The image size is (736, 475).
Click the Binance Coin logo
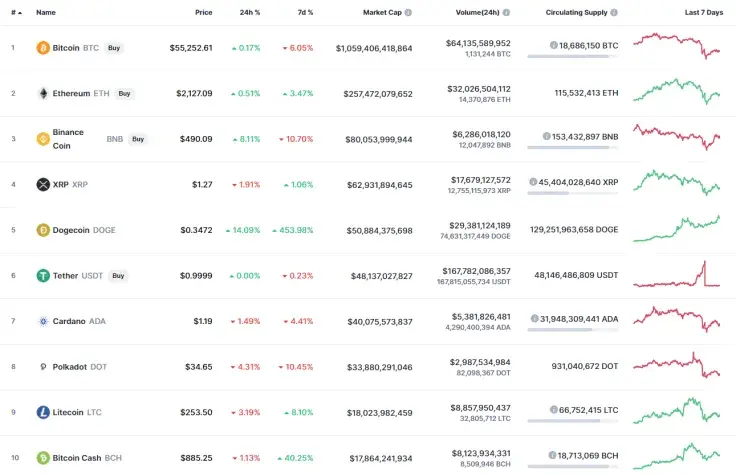pos(43,139)
